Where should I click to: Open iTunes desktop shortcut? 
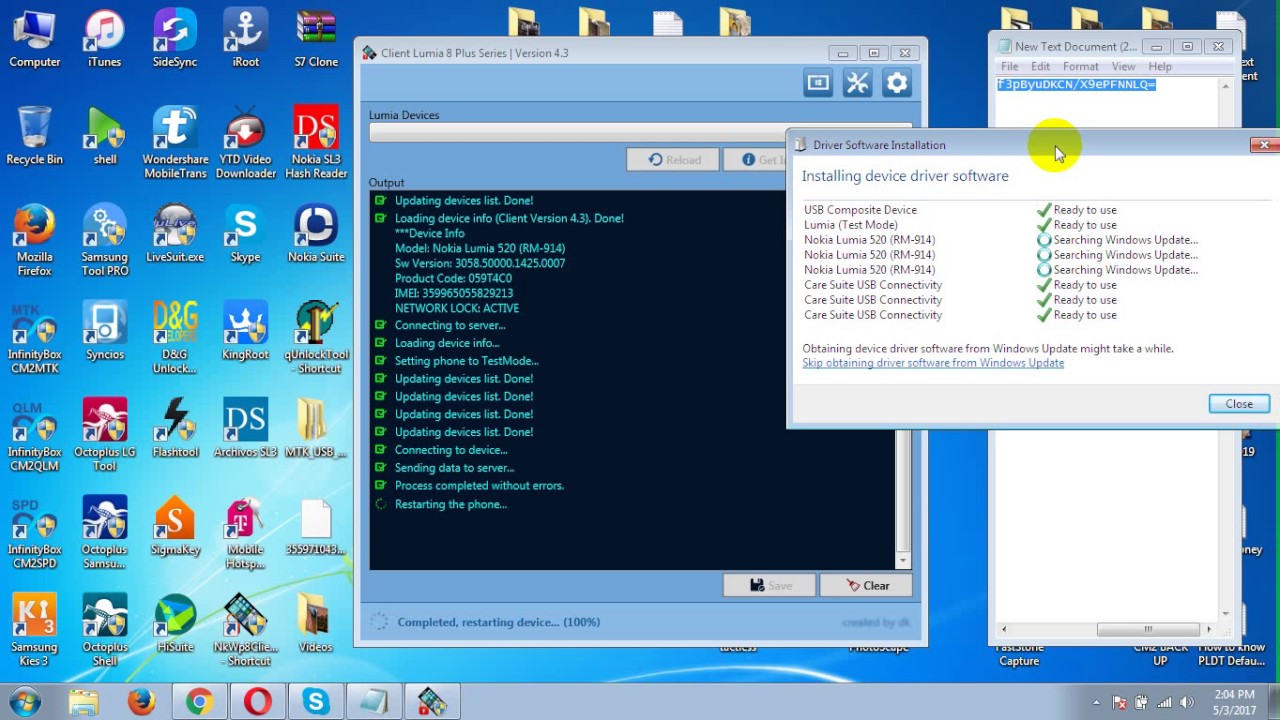(104, 38)
